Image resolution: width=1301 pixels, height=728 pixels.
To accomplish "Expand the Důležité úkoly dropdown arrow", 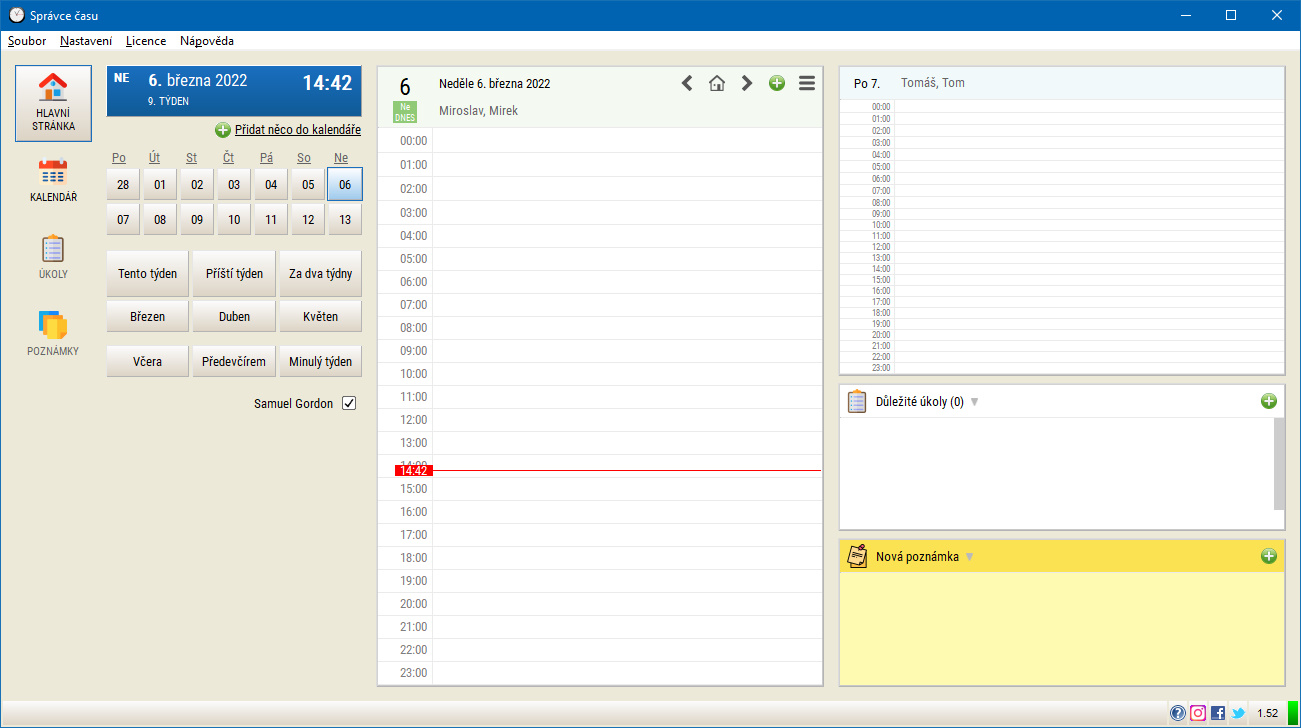I will [975, 402].
